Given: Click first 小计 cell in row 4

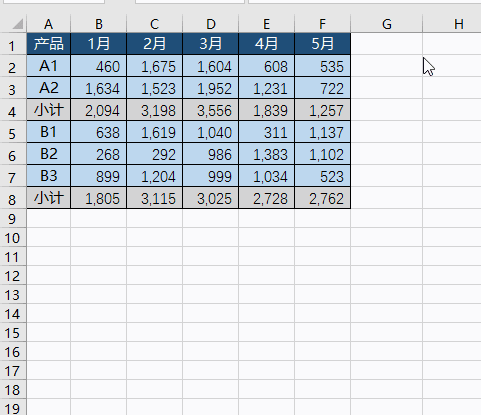Looking at the screenshot, I should tap(49, 110).
